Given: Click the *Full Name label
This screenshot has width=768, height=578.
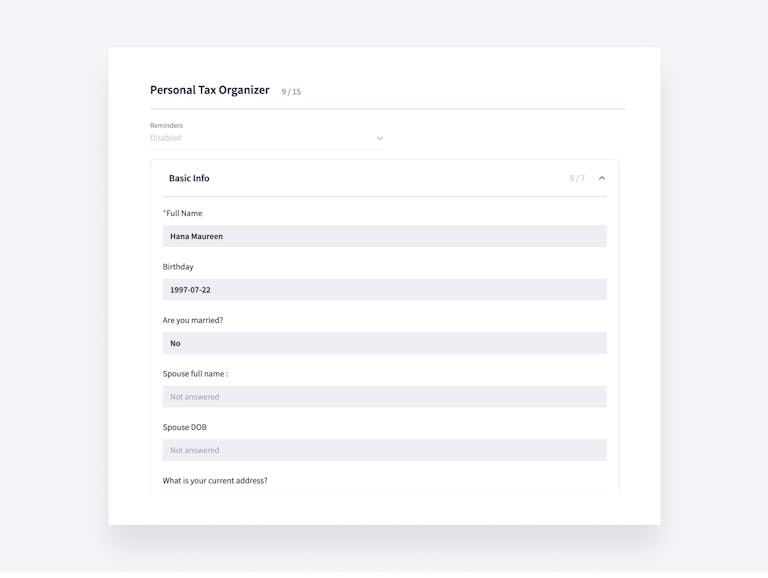Looking at the screenshot, I should click(183, 213).
